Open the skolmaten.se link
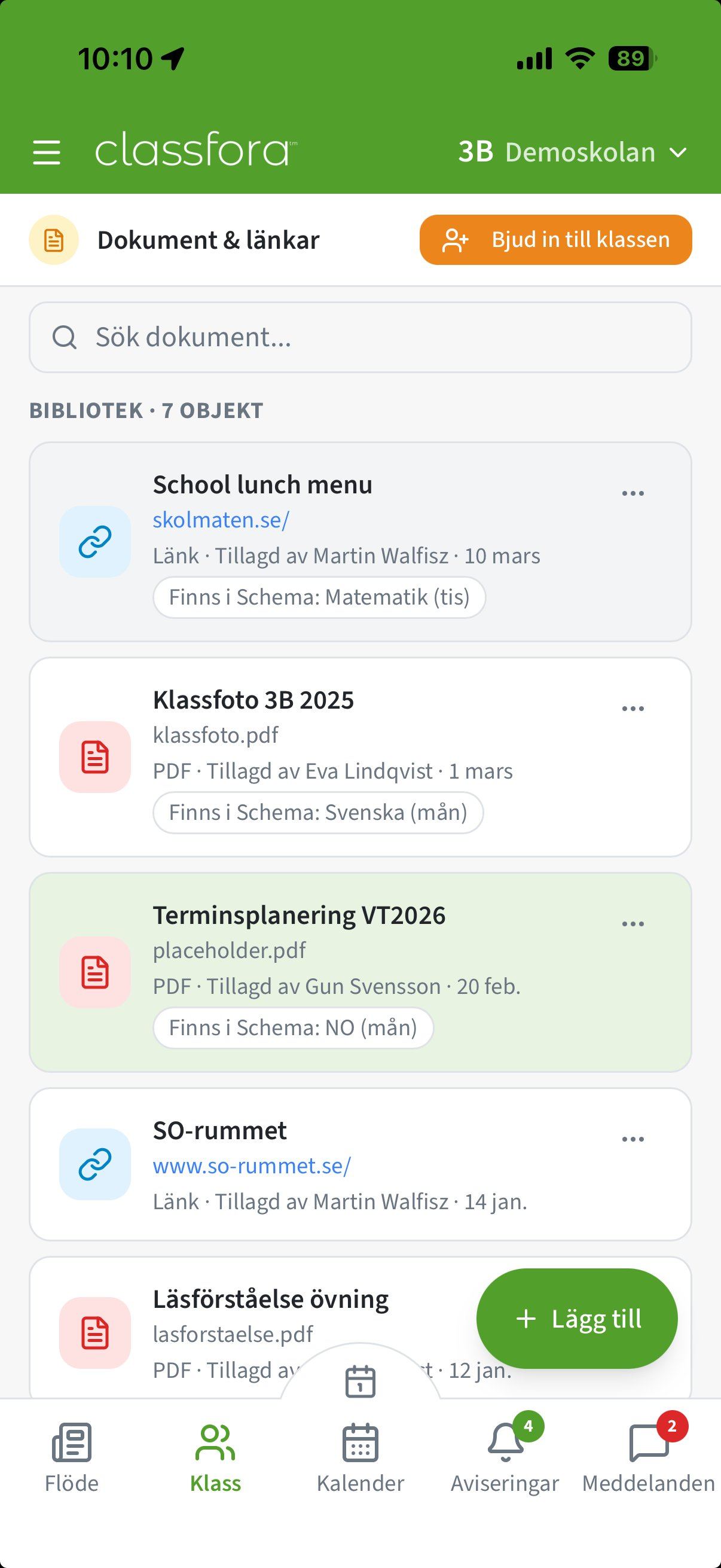This screenshot has width=721, height=1568. tap(221, 520)
